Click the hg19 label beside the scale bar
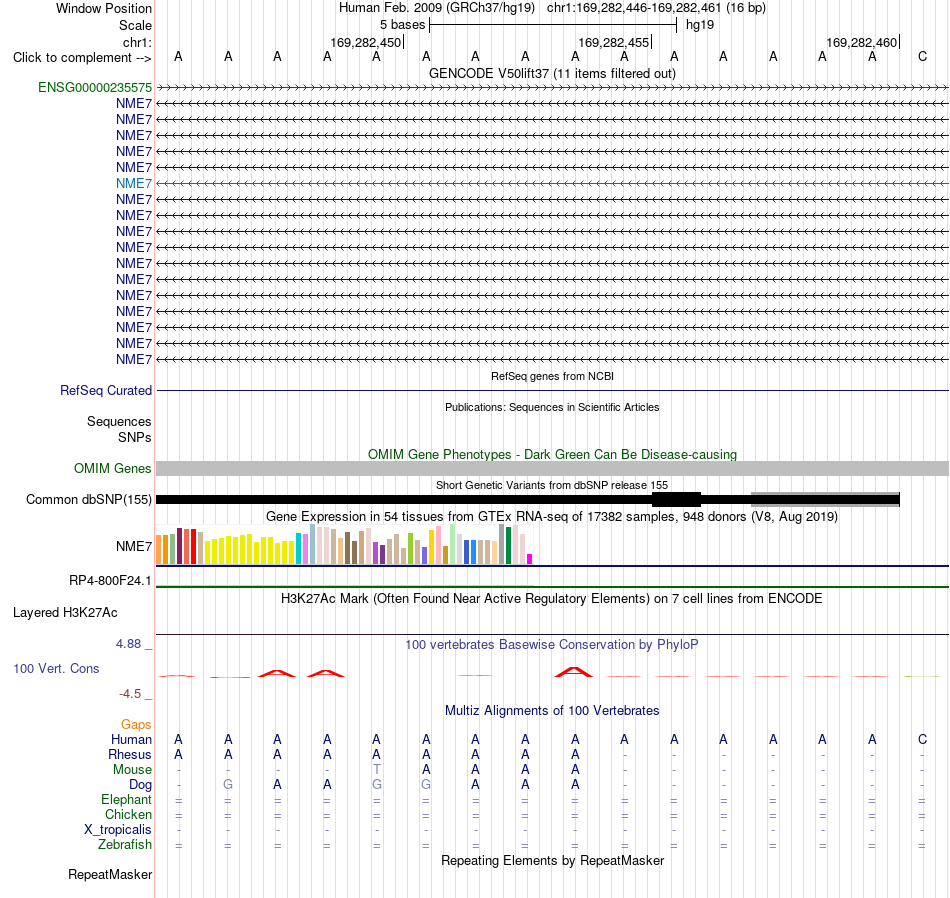 [x=700, y=25]
